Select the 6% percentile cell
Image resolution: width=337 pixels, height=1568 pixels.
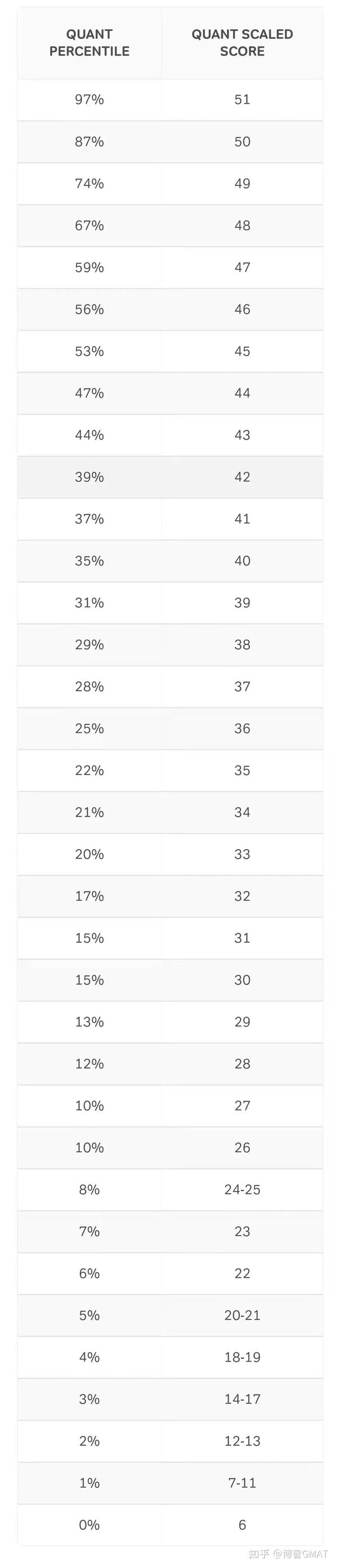[89, 1273]
